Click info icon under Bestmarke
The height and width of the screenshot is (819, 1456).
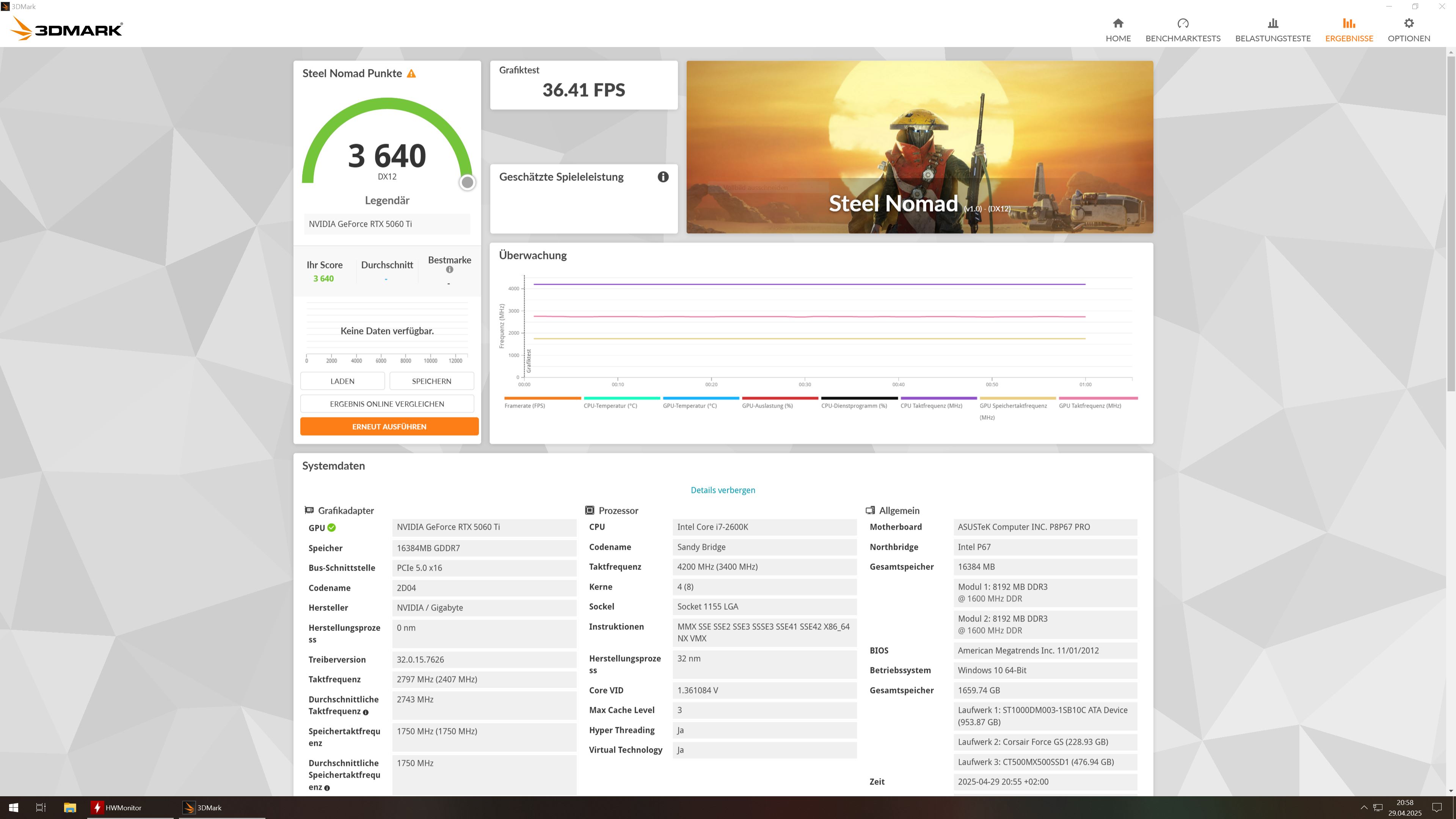point(449,270)
